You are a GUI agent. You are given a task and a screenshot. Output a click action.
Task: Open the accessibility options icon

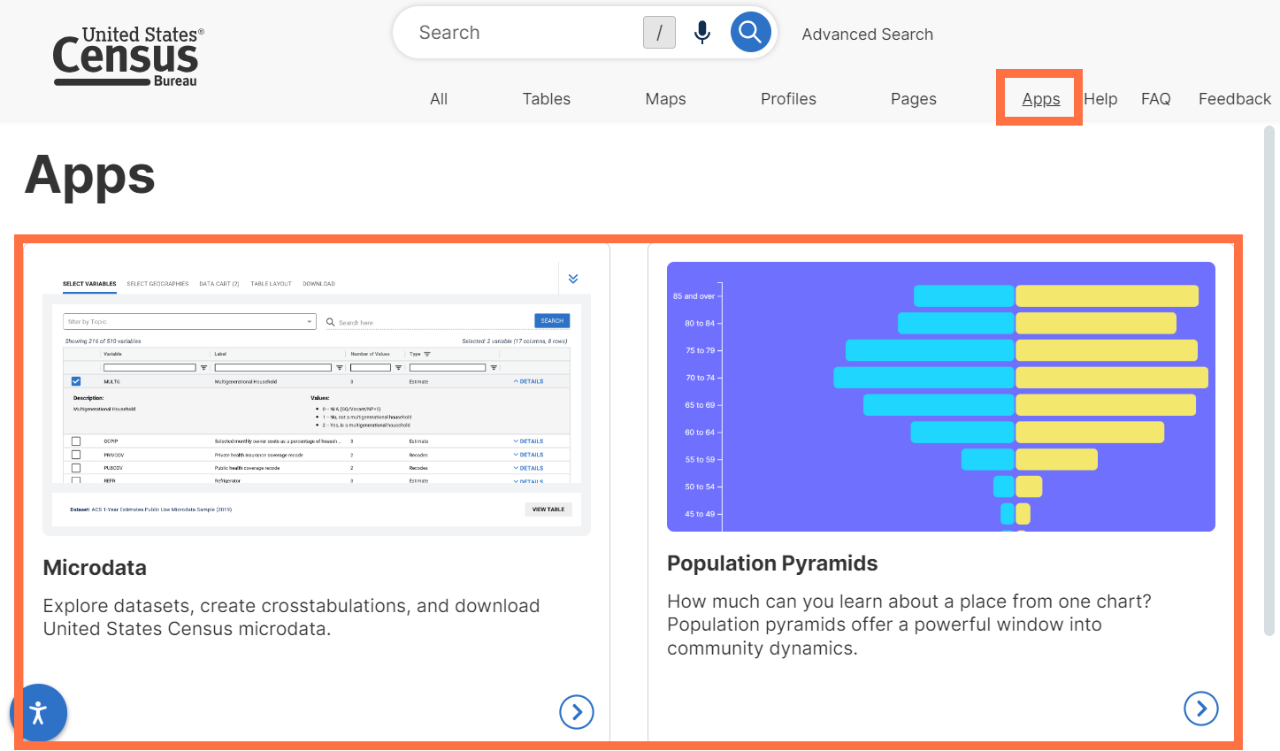pyautogui.click(x=39, y=713)
